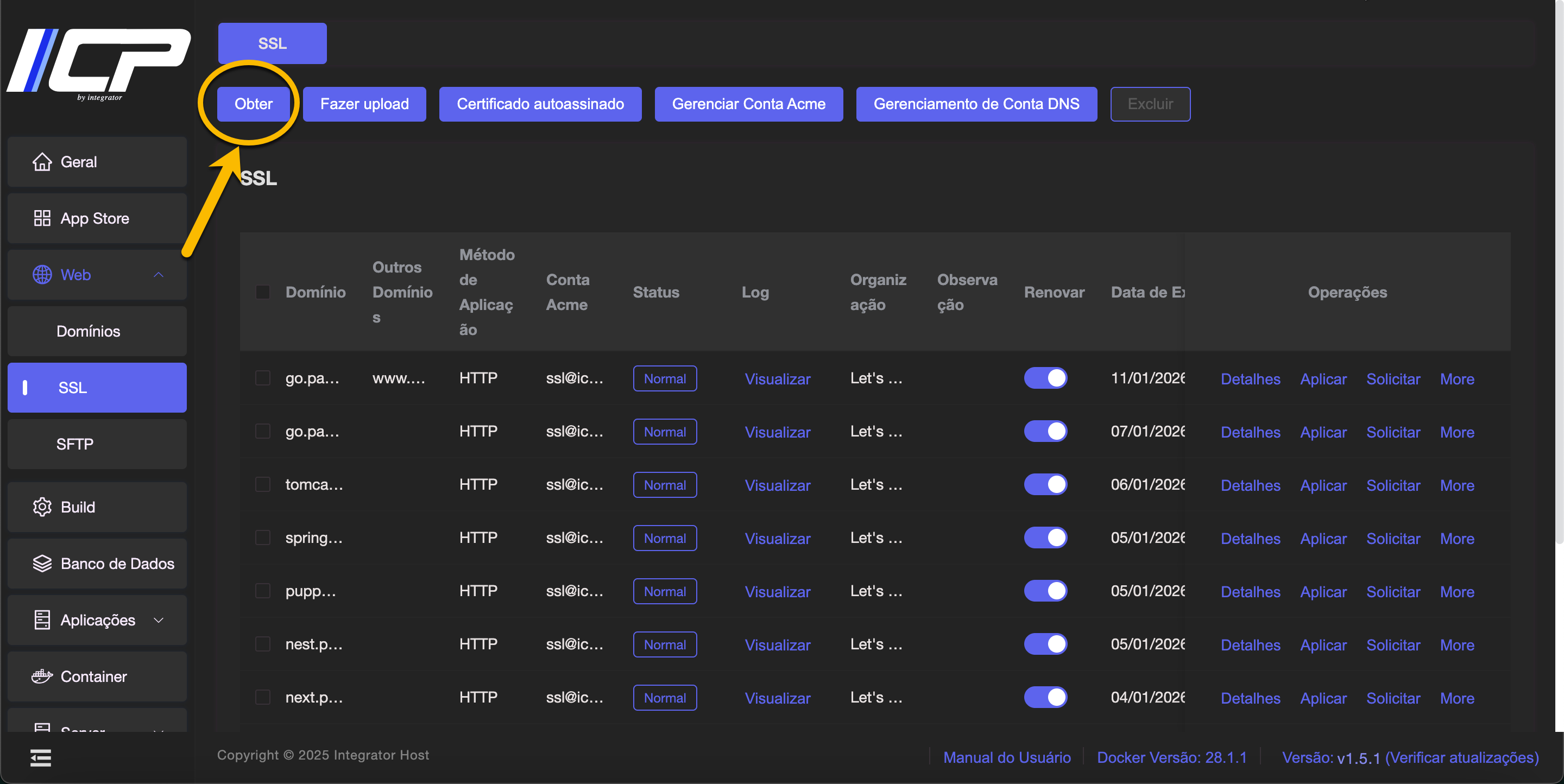Open App Store grid icon
Viewport: 1564px width, 784px height.
[x=42, y=218]
